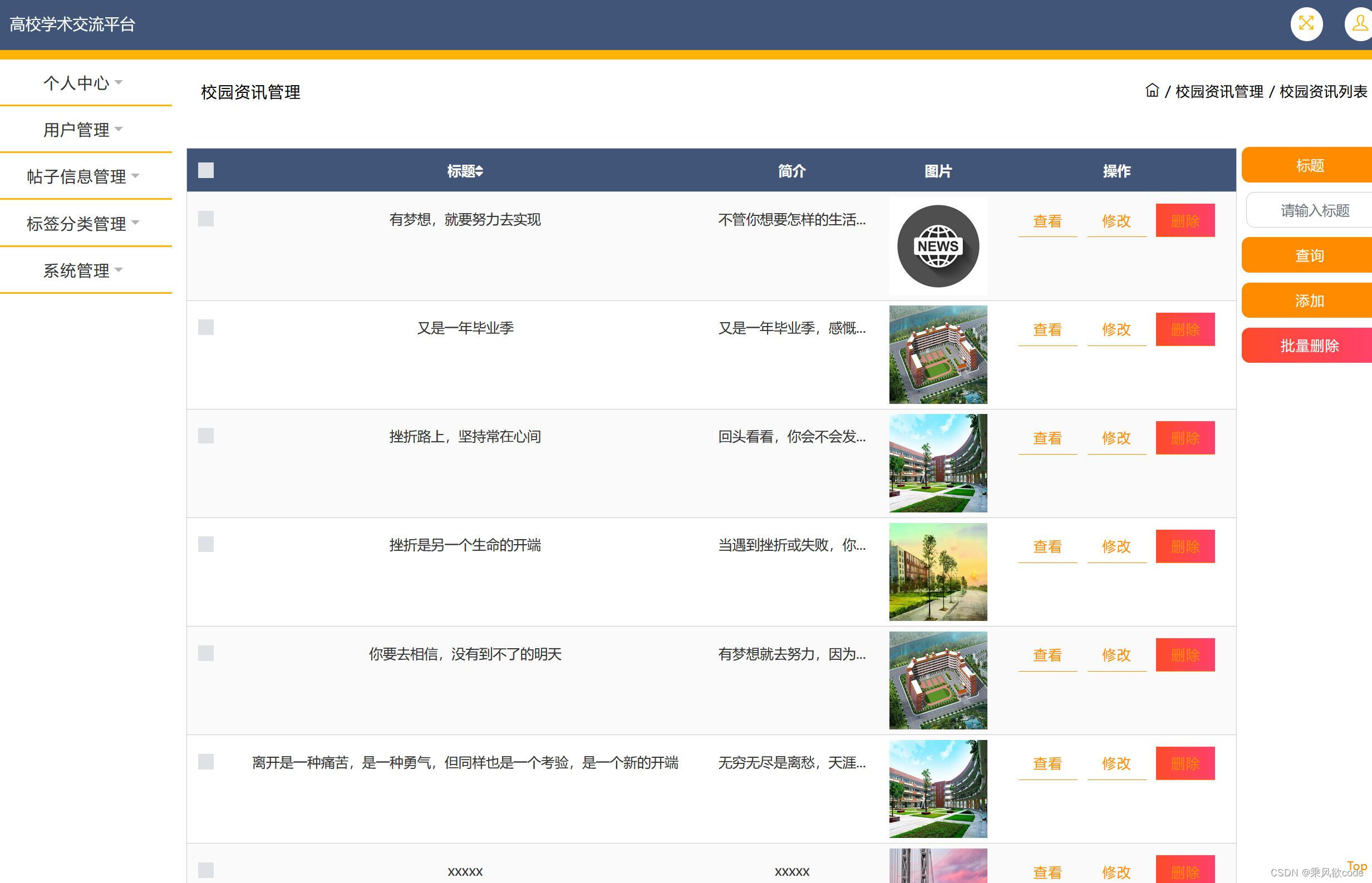Select checkbox of 挫折路上，坚持常在心间 row
This screenshot has height=883, width=1372.
coord(206,436)
